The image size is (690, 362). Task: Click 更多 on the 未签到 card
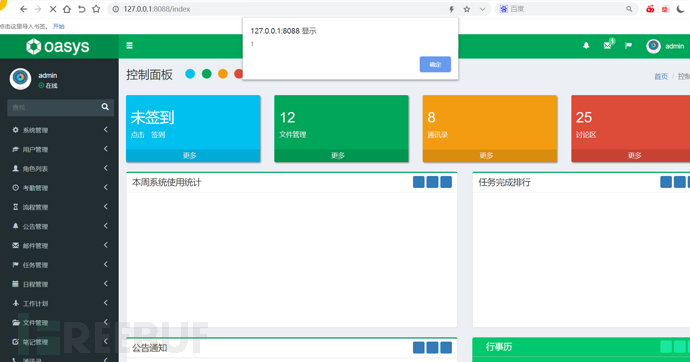[x=190, y=155]
